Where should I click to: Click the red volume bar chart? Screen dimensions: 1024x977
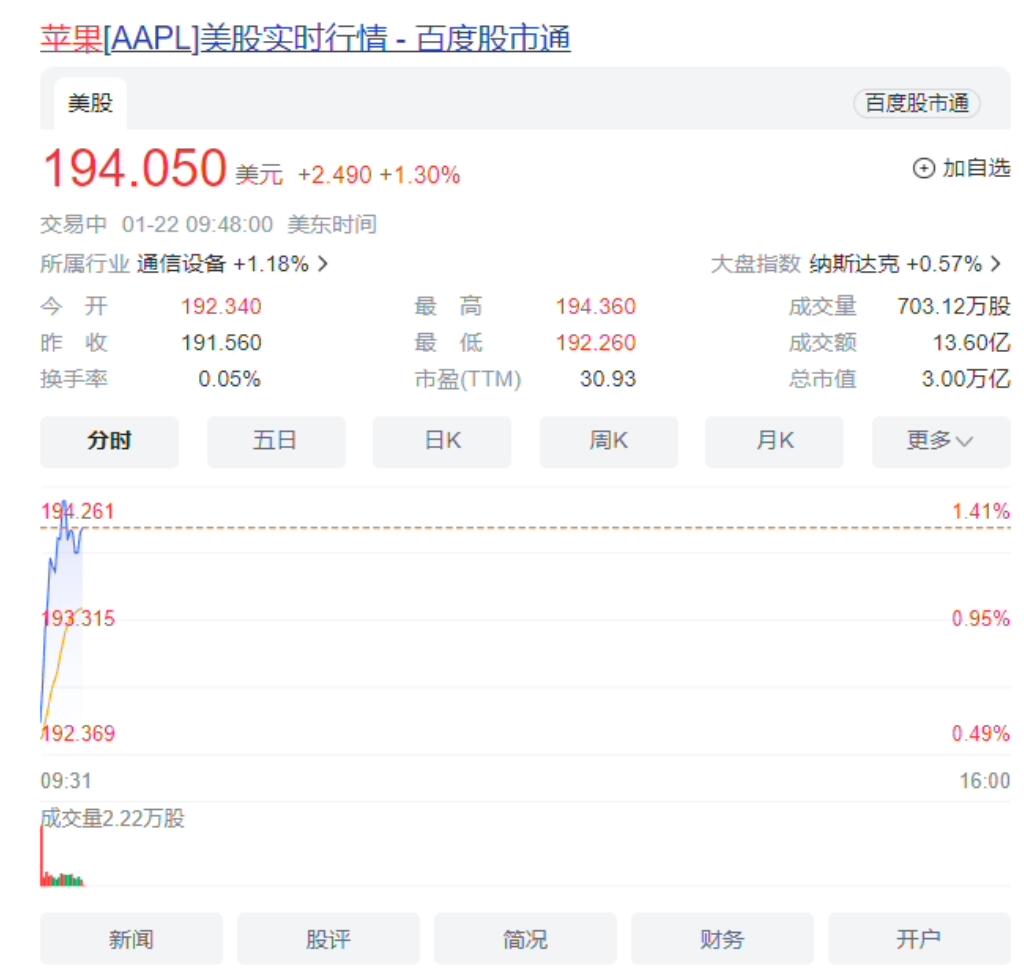pos(62,857)
